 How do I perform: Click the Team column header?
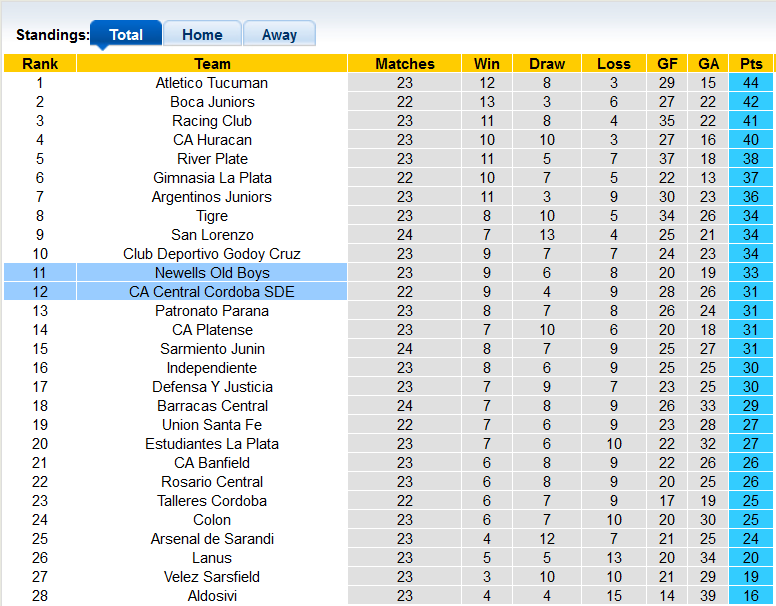pos(212,64)
